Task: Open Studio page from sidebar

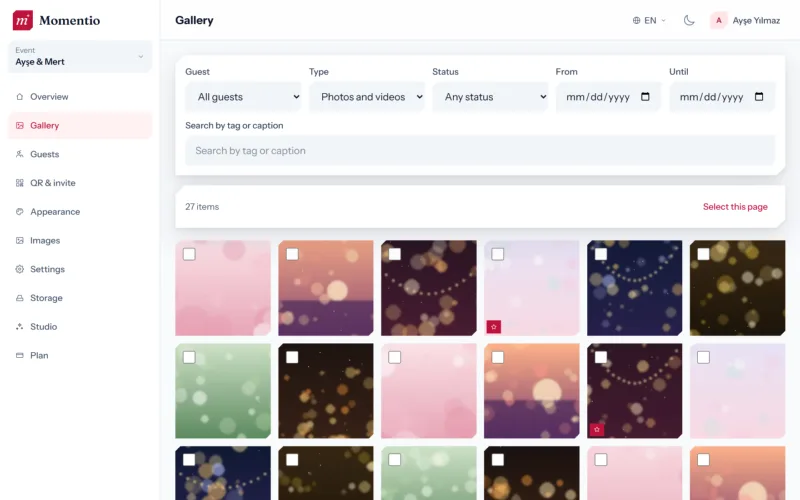Action: (80, 327)
